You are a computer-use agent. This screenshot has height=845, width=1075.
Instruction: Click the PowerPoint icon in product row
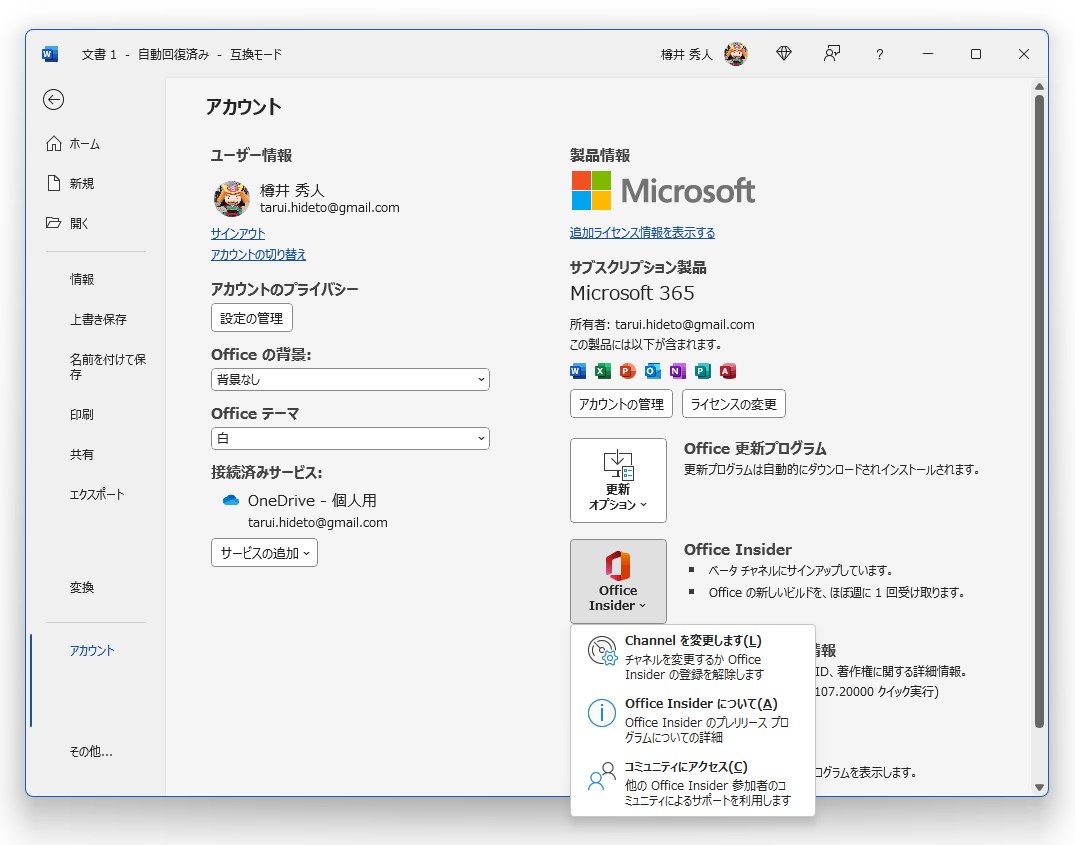click(628, 371)
